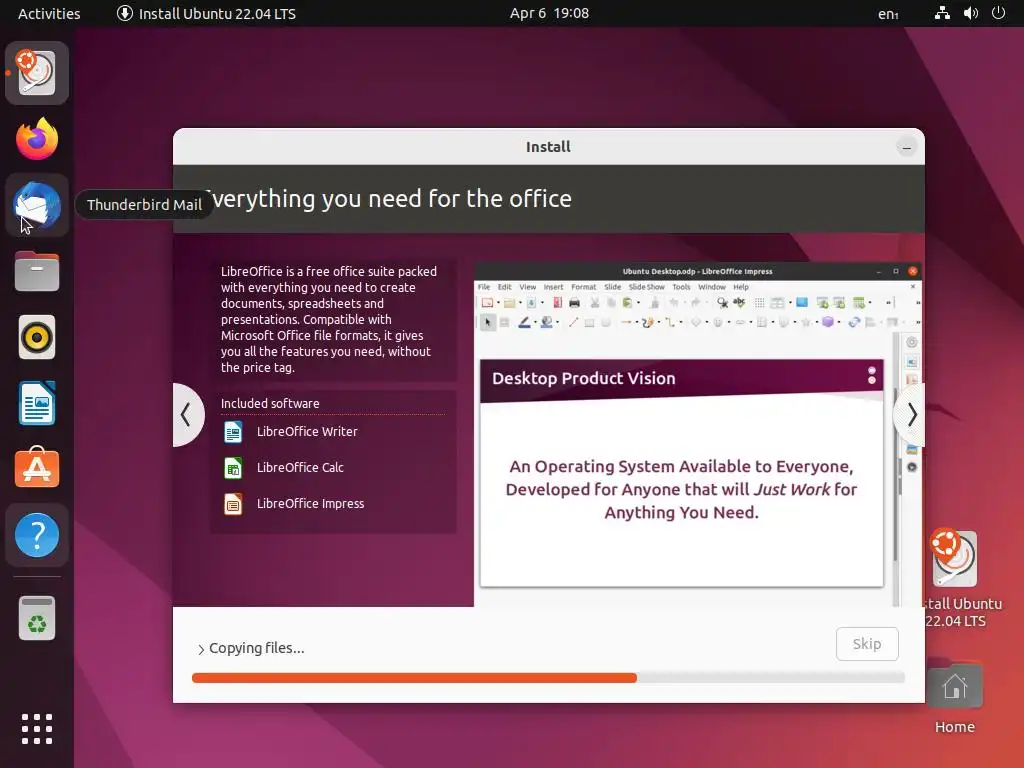Click the find and replace icon
The image size is (1024, 768).
click(x=722, y=302)
